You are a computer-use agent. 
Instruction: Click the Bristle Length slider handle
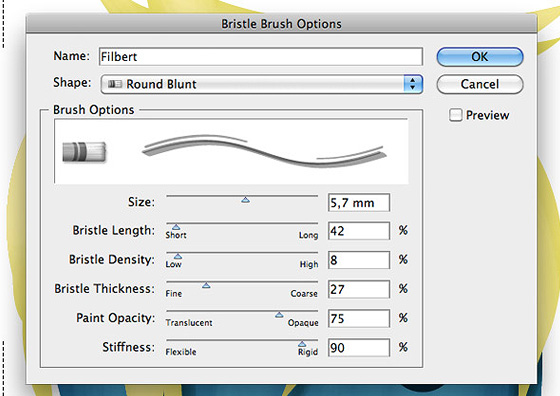tap(176, 227)
